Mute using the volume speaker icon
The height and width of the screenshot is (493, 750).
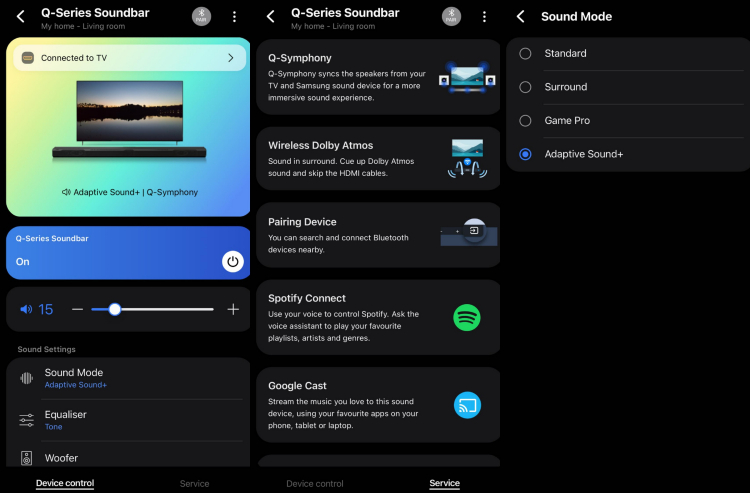click(26, 309)
